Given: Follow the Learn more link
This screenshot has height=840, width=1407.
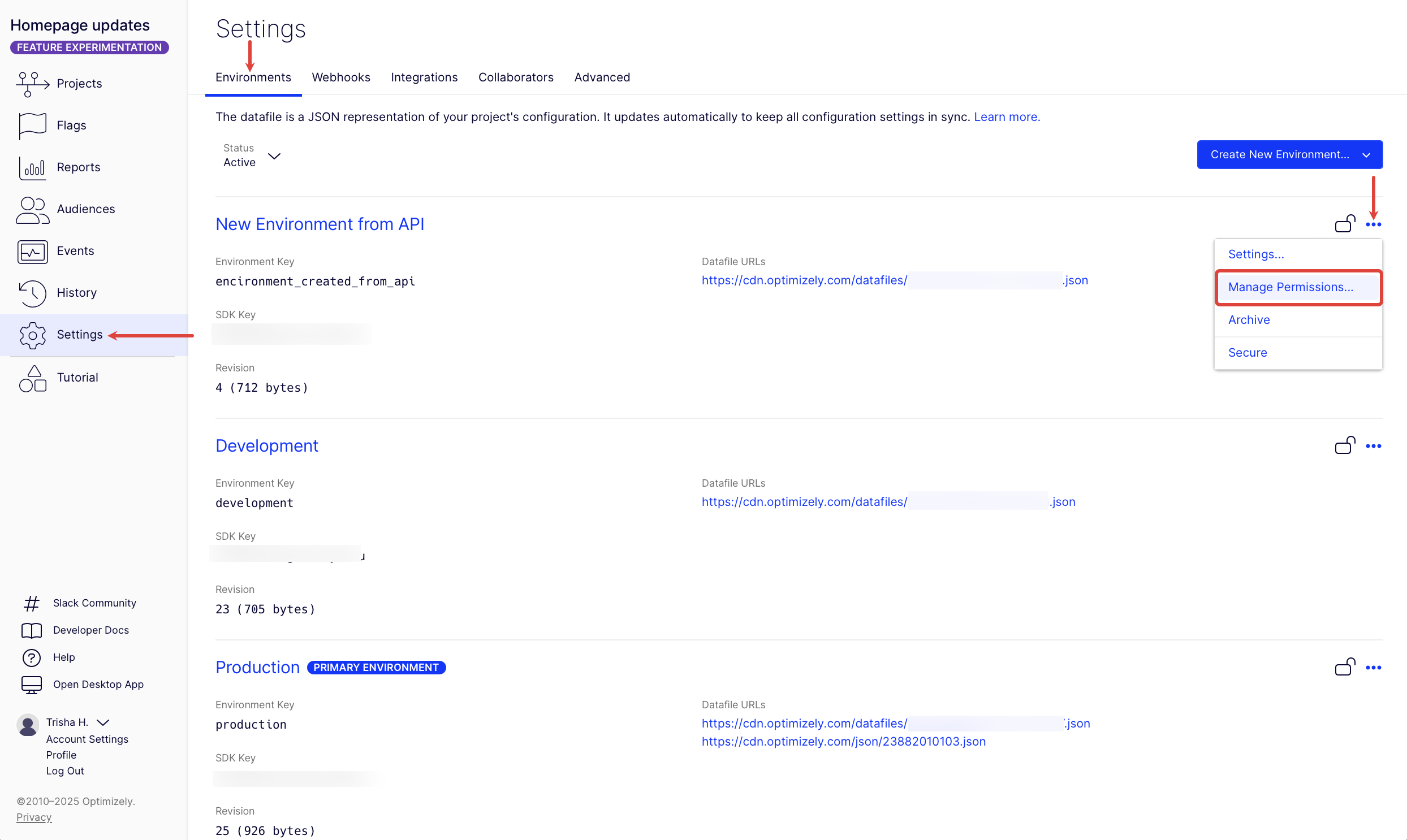Looking at the screenshot, I should (1006, 117).
